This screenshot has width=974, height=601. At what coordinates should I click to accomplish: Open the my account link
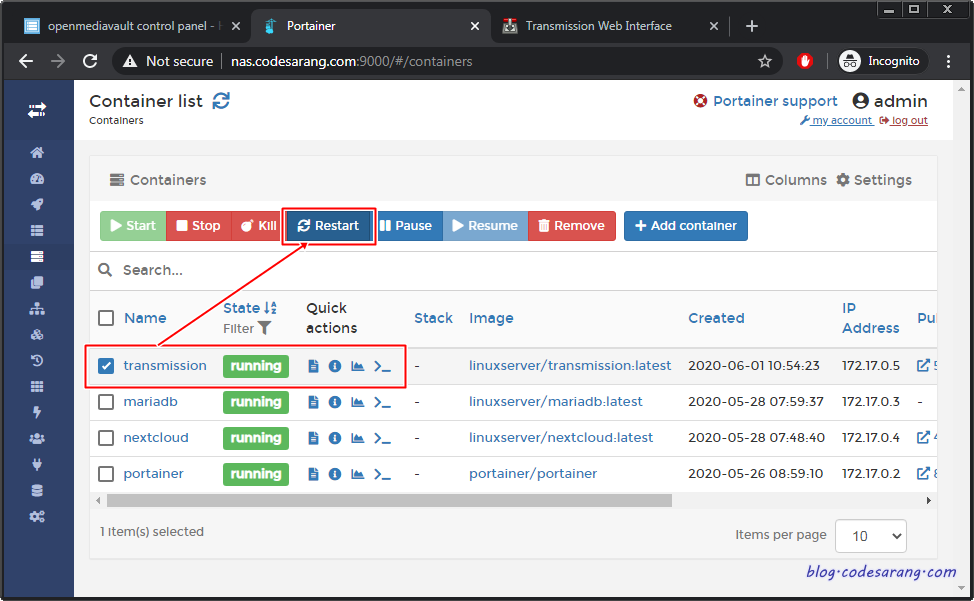pyautogui.click(x=837, y=120)
